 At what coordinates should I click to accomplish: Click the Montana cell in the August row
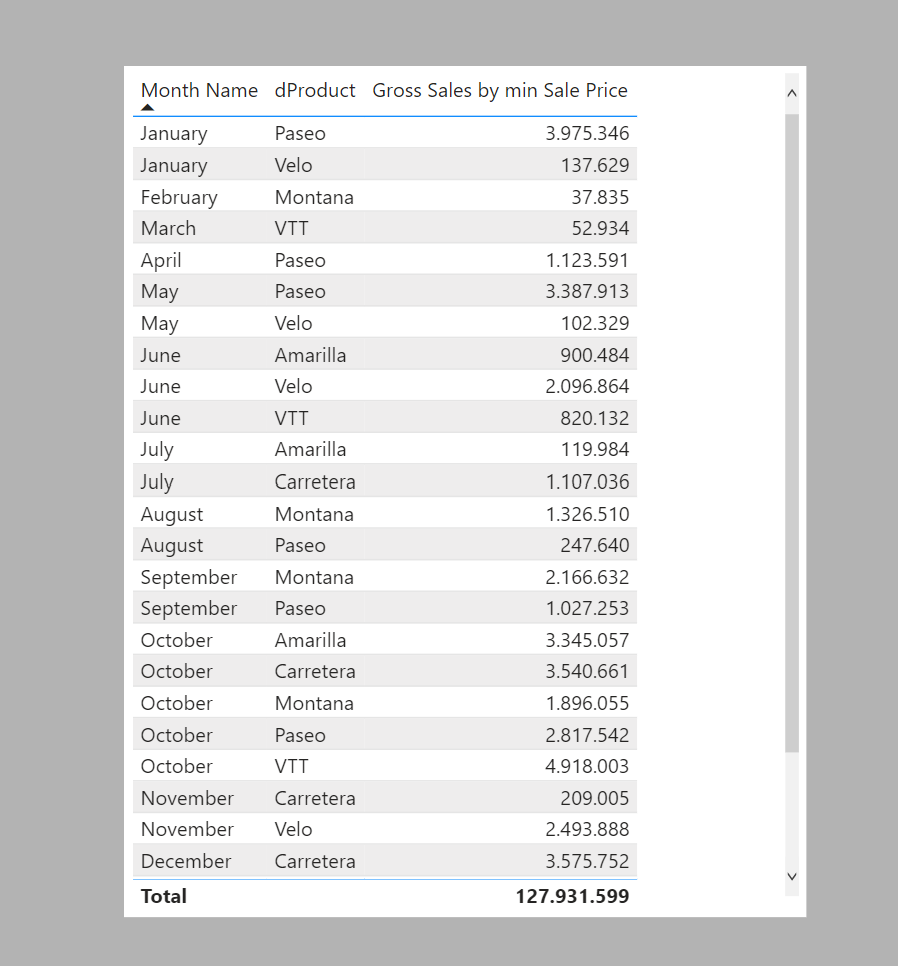point(314,514)
